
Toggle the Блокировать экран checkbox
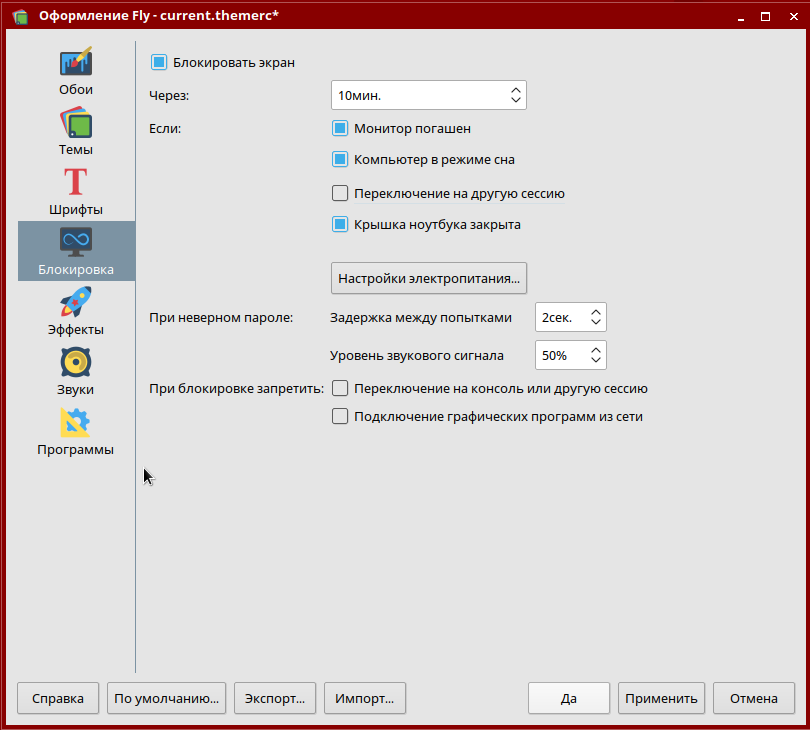[x=159, y=62]
